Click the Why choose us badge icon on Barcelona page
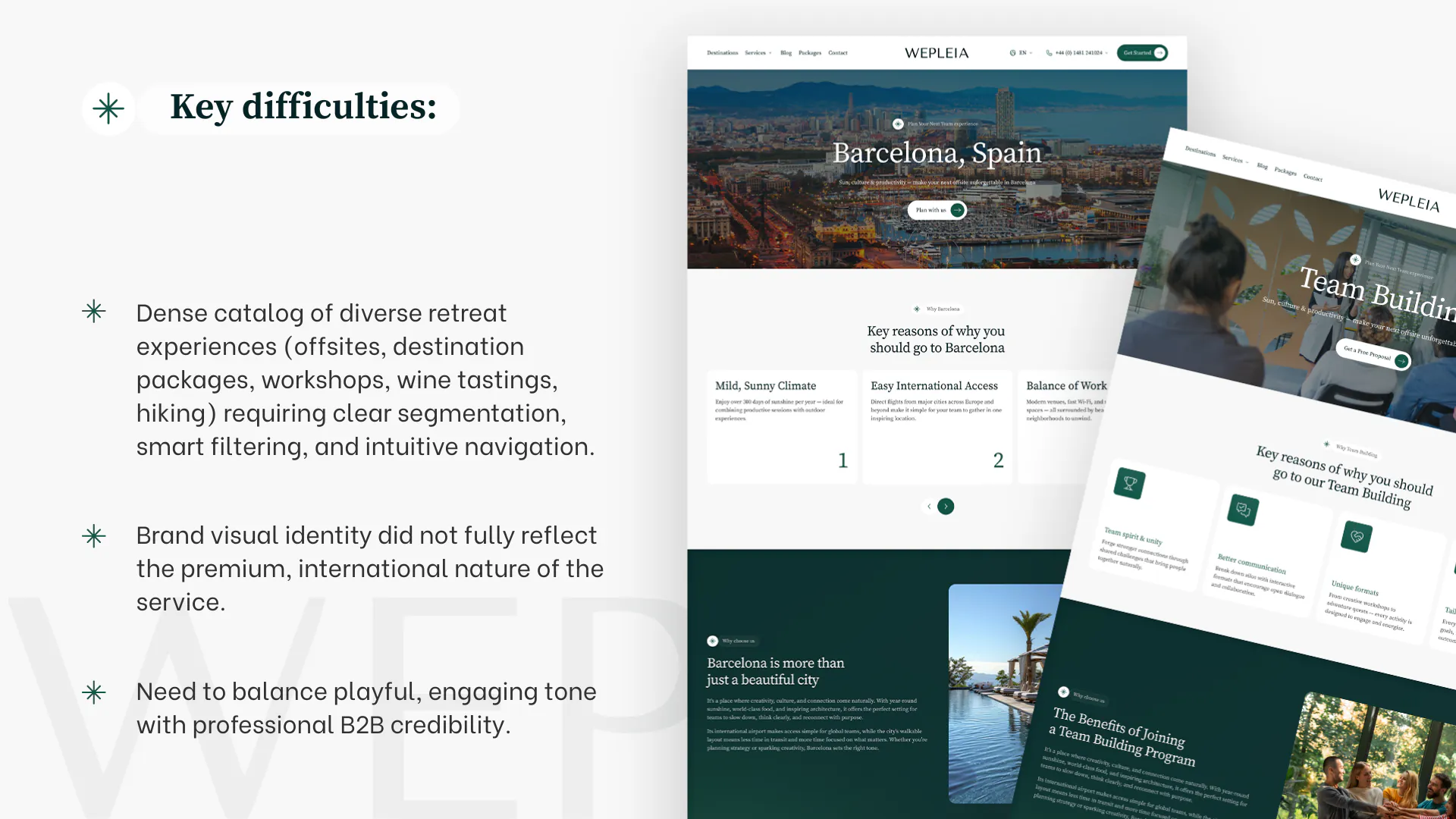Screen dimensions: 1456x819 (x=712, y=641)
